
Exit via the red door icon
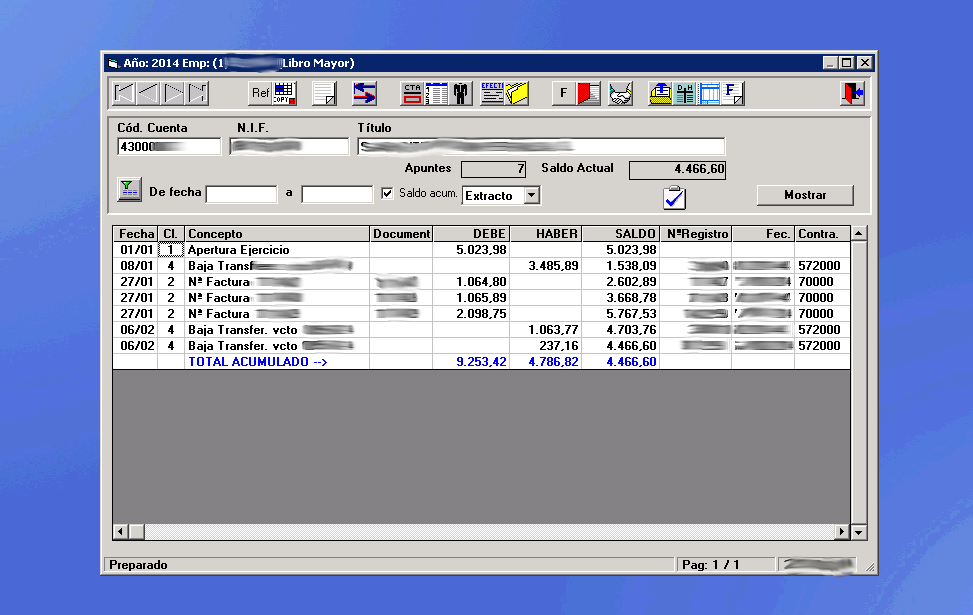(x=852, y=93)
